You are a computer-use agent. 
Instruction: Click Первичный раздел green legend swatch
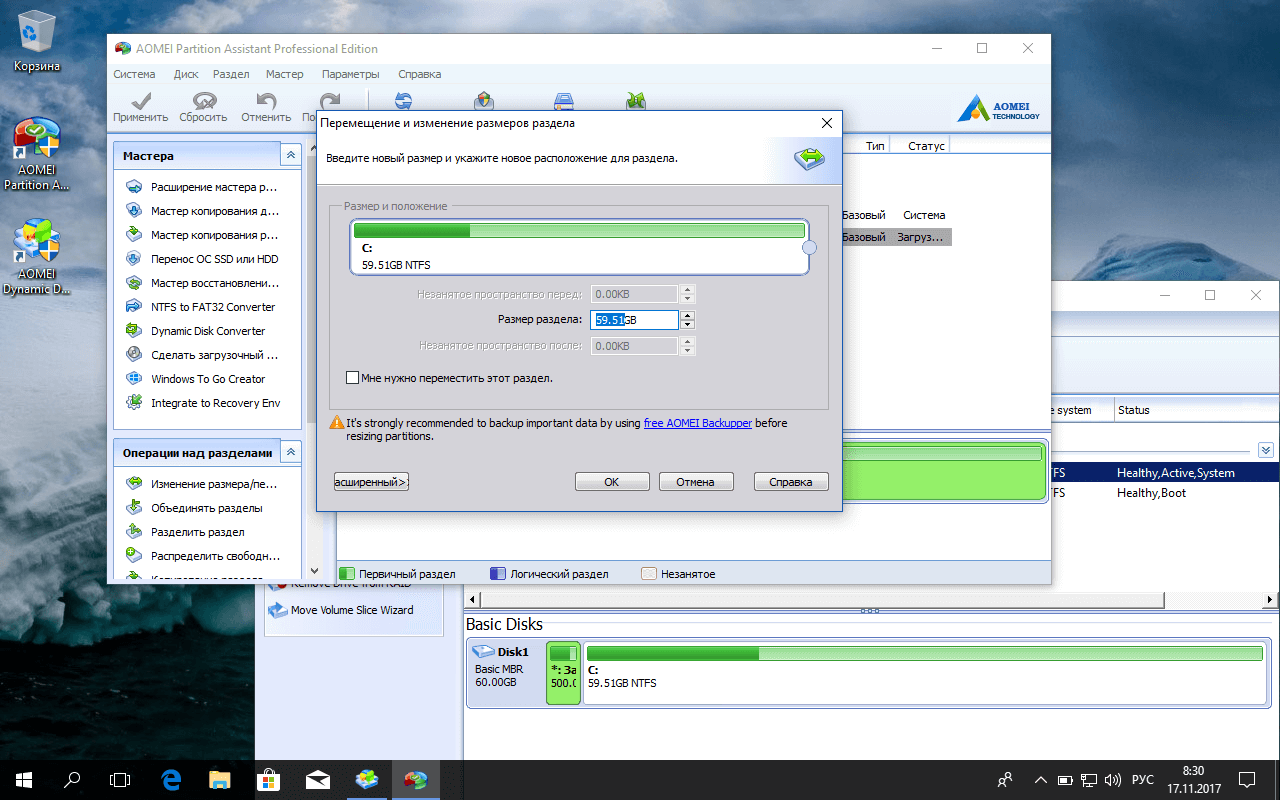347,574
